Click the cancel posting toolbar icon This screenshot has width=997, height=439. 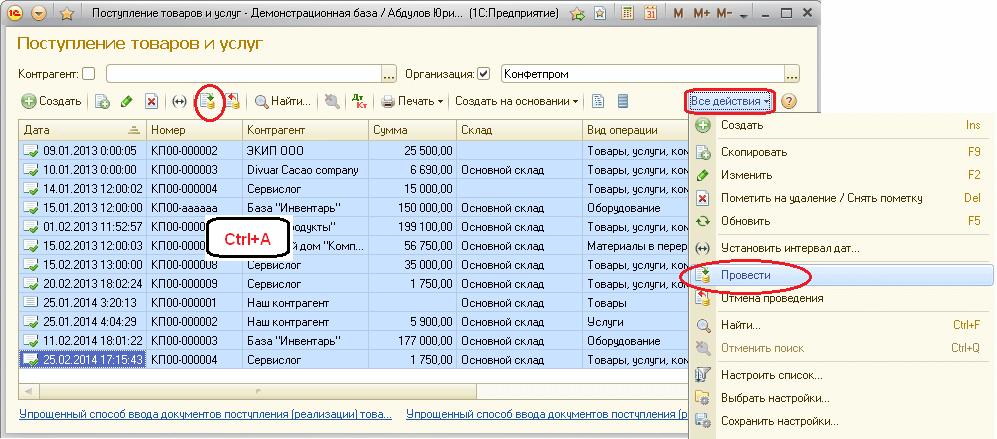tap(232, 101)
